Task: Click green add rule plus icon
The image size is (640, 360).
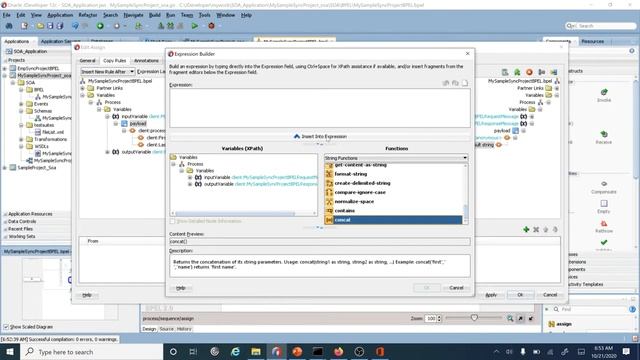Action: pyautogui.click(x=526, y=230)
